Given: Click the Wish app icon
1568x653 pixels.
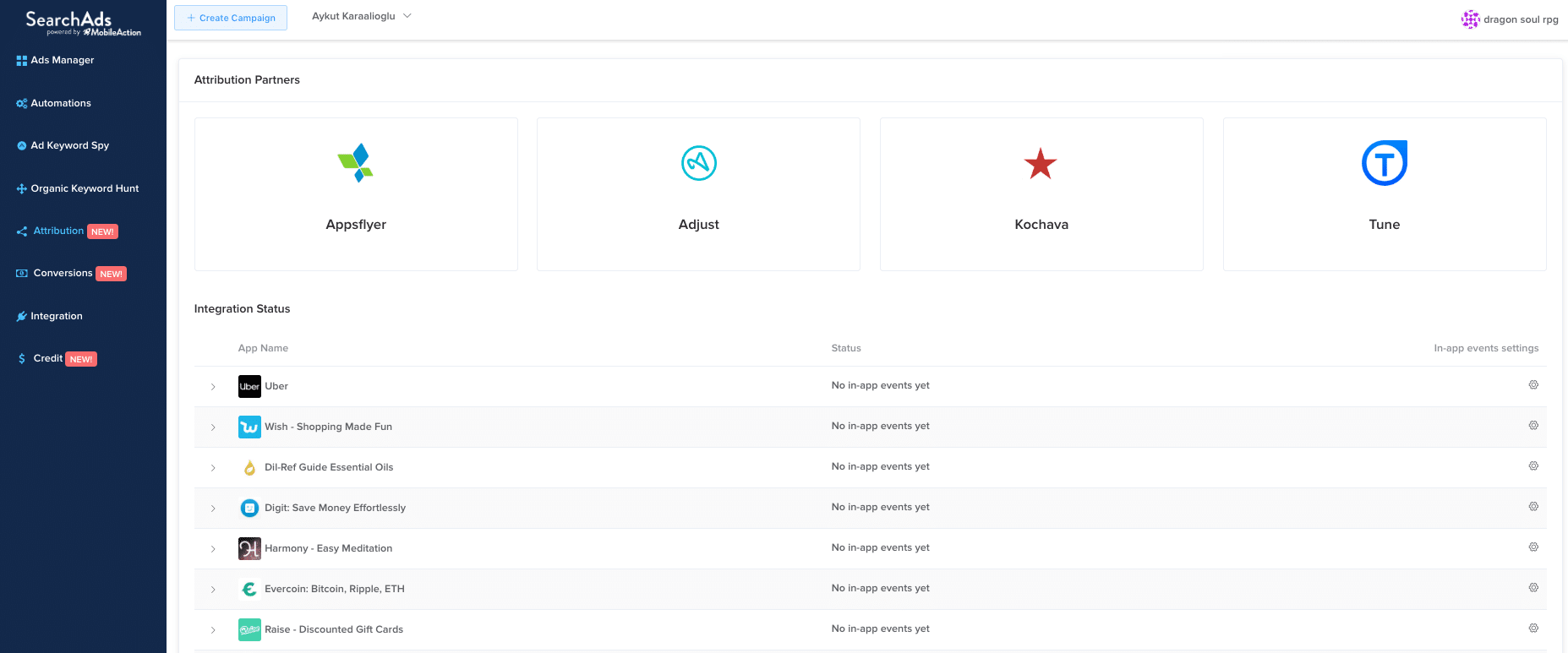Looking at the screenshot, I should tap(249, 427).
